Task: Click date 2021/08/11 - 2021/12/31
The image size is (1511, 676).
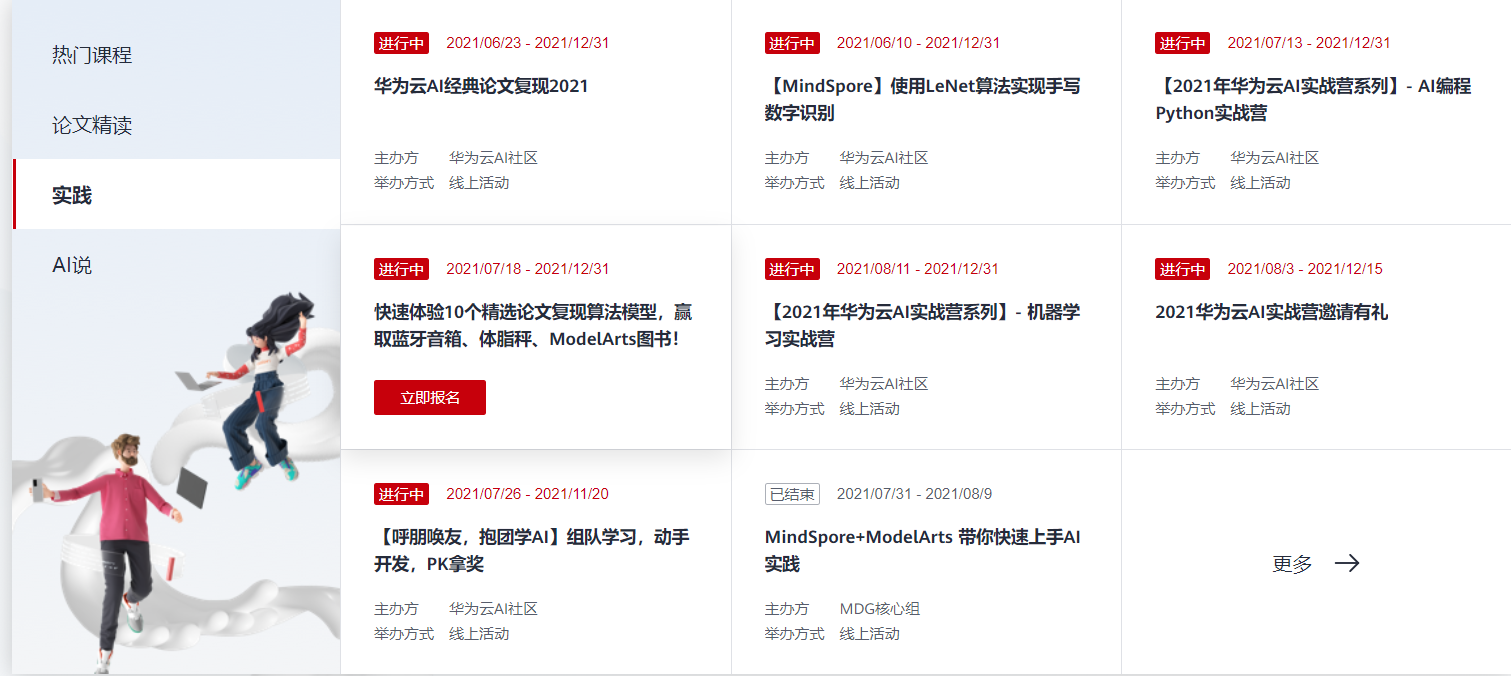Action: 918,269
